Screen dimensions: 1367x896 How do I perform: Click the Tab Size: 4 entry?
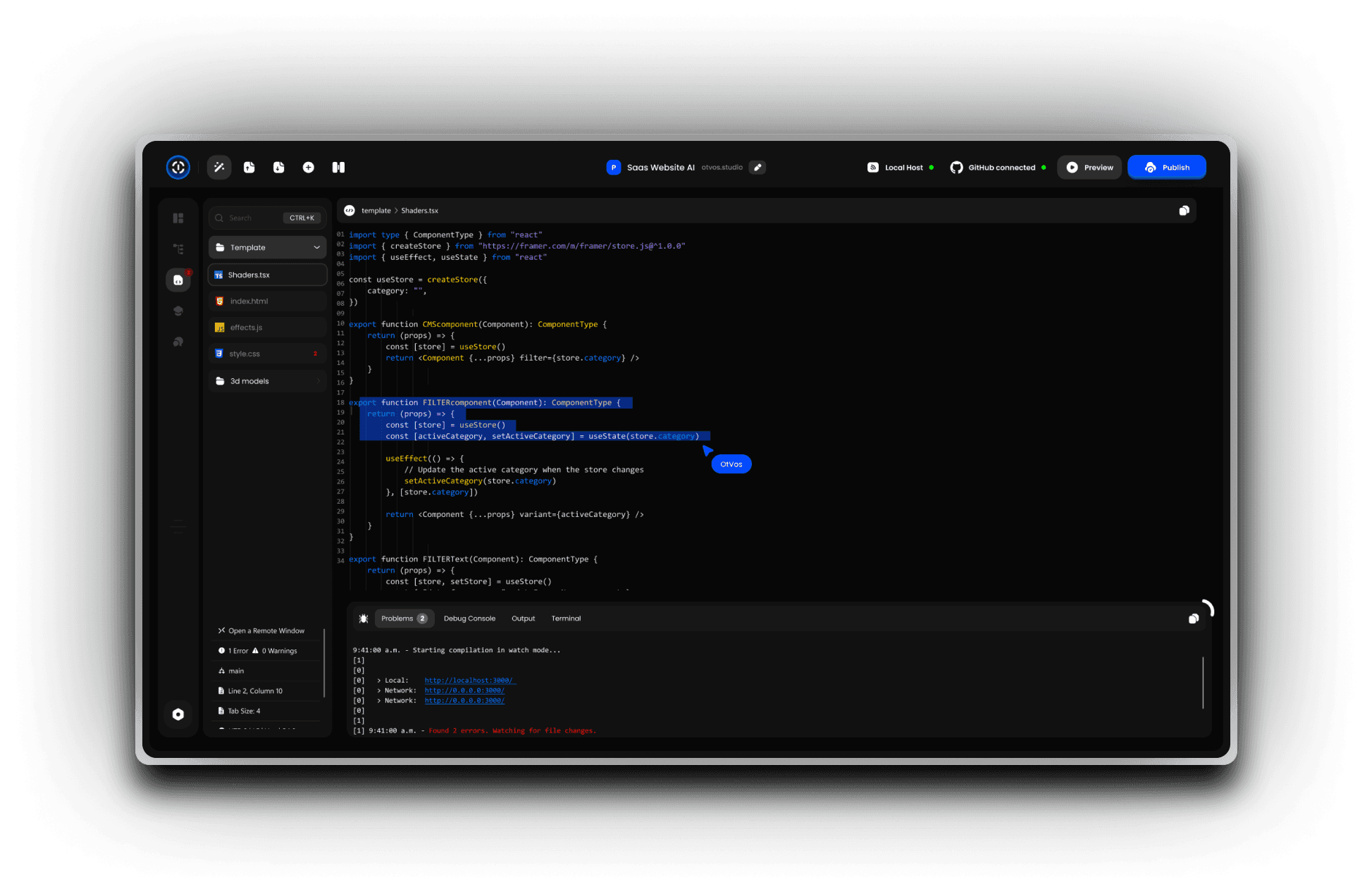click(240, 711)
